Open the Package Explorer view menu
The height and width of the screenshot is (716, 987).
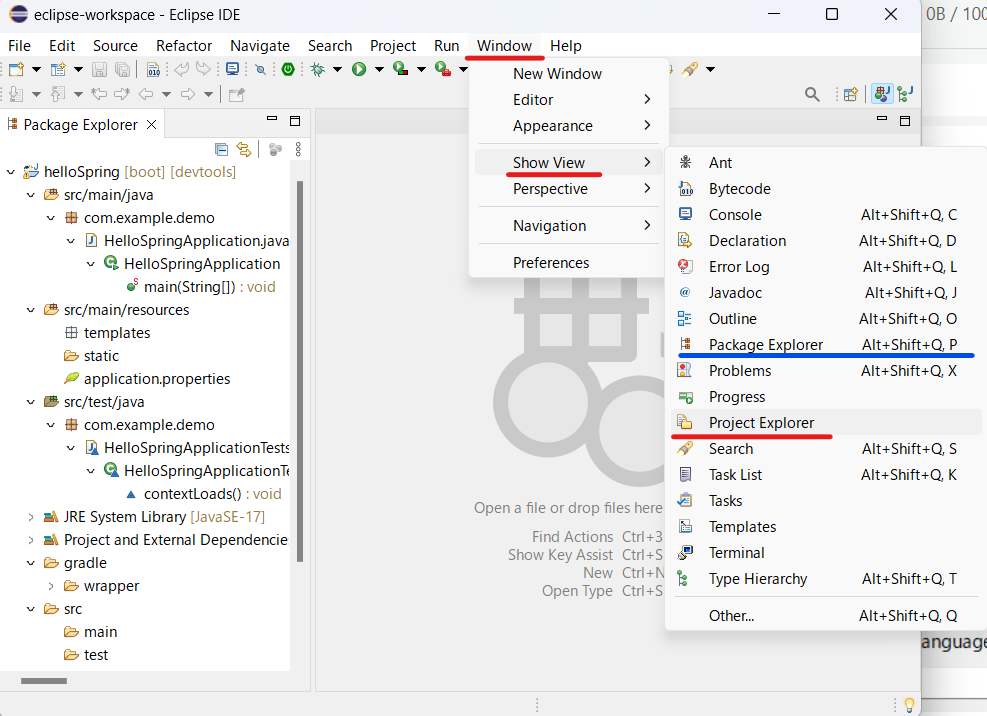tap(298, 149)
